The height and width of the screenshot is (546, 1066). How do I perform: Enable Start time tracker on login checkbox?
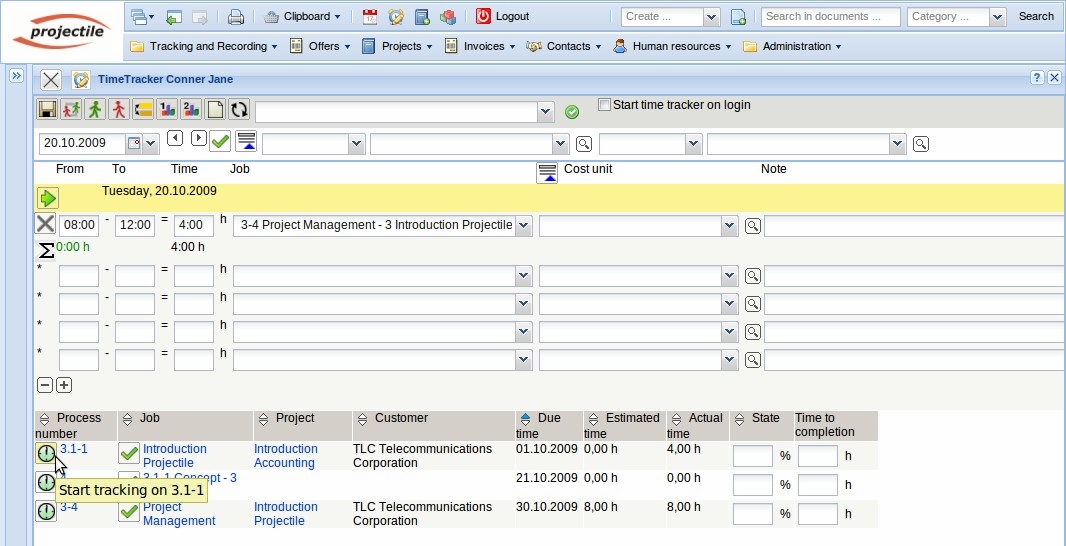[x=604, y=105]
